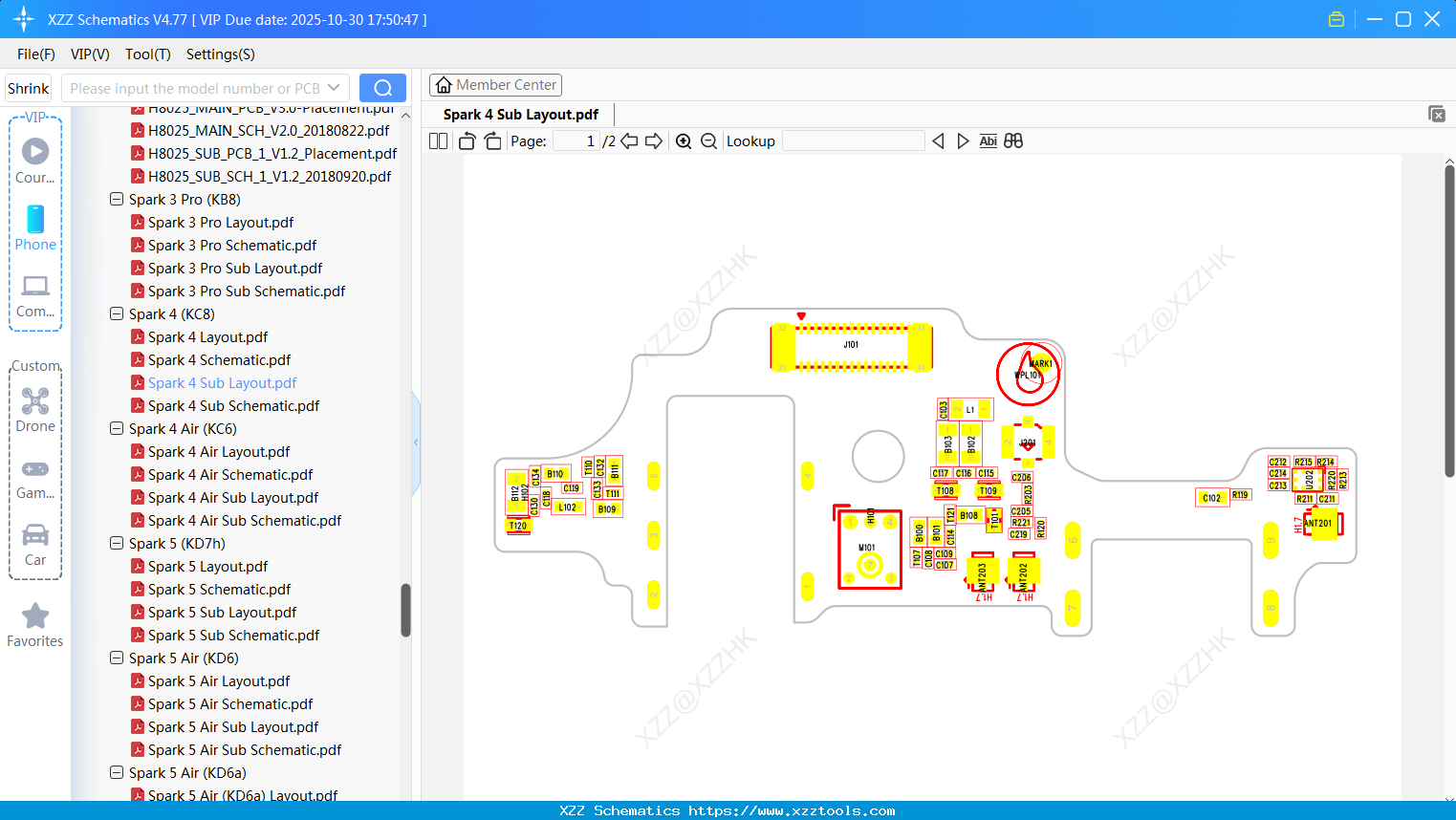
Task: Enable dual-page view mode
Action: [x=437, y=140]
